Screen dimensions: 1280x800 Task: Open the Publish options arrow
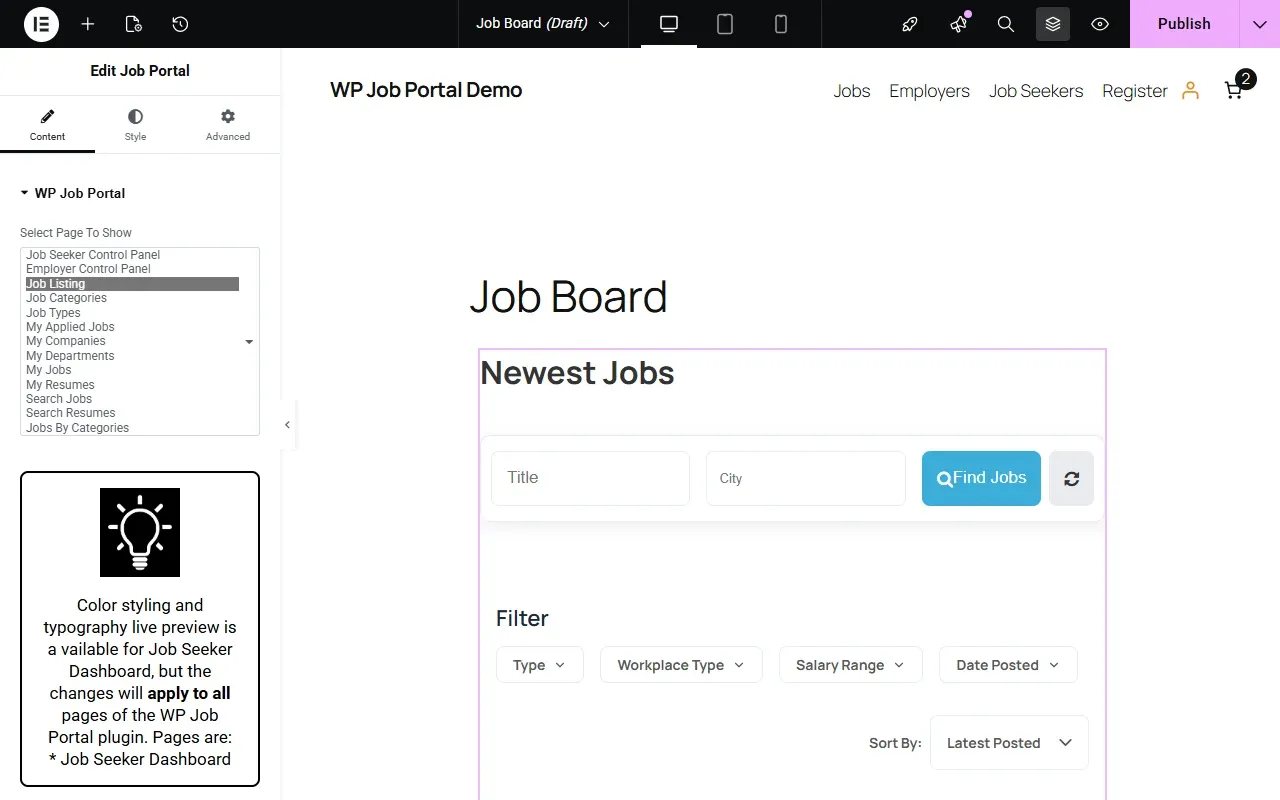pyautogui.click(x=1259, y=24)
